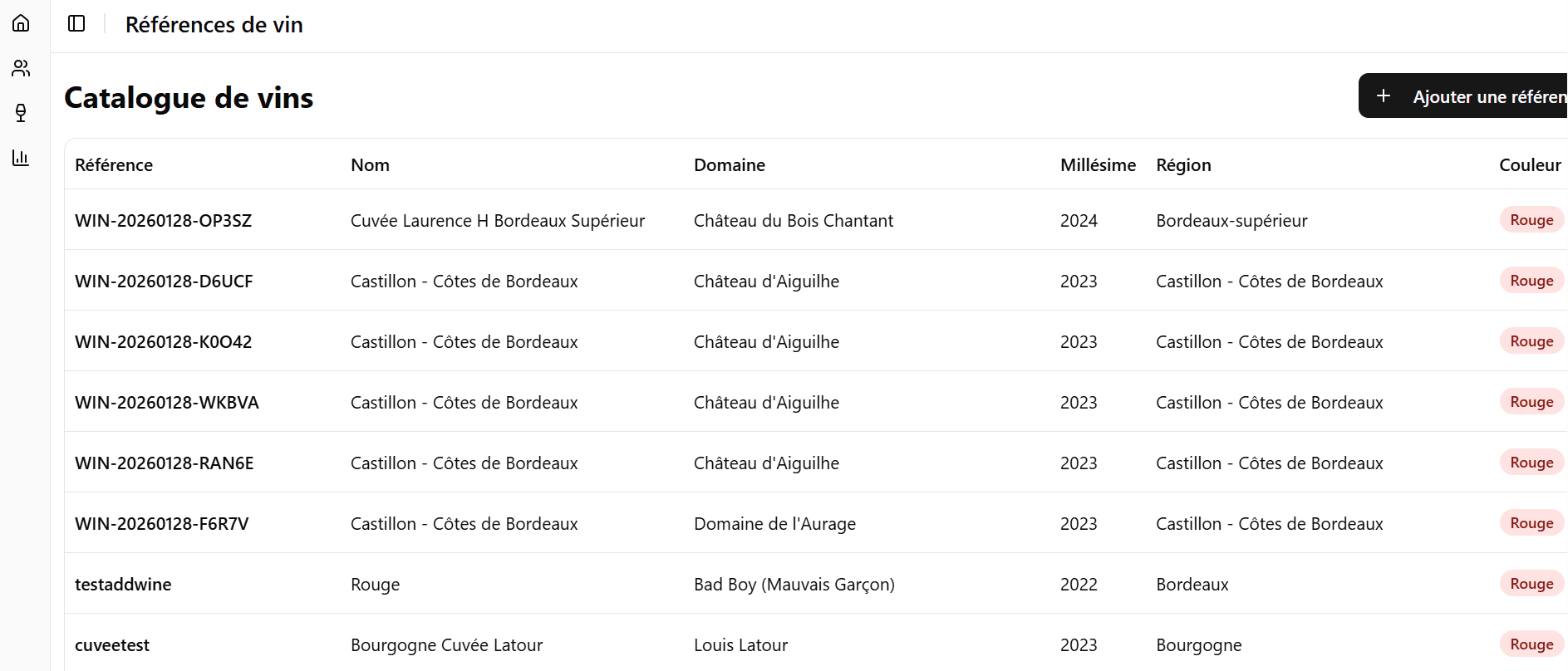The width and height of the screenshot is (1568, 671).
Task: Click the Rouge badge for WIN-20260128-OP3SZ
Action: click(1531, 219)
